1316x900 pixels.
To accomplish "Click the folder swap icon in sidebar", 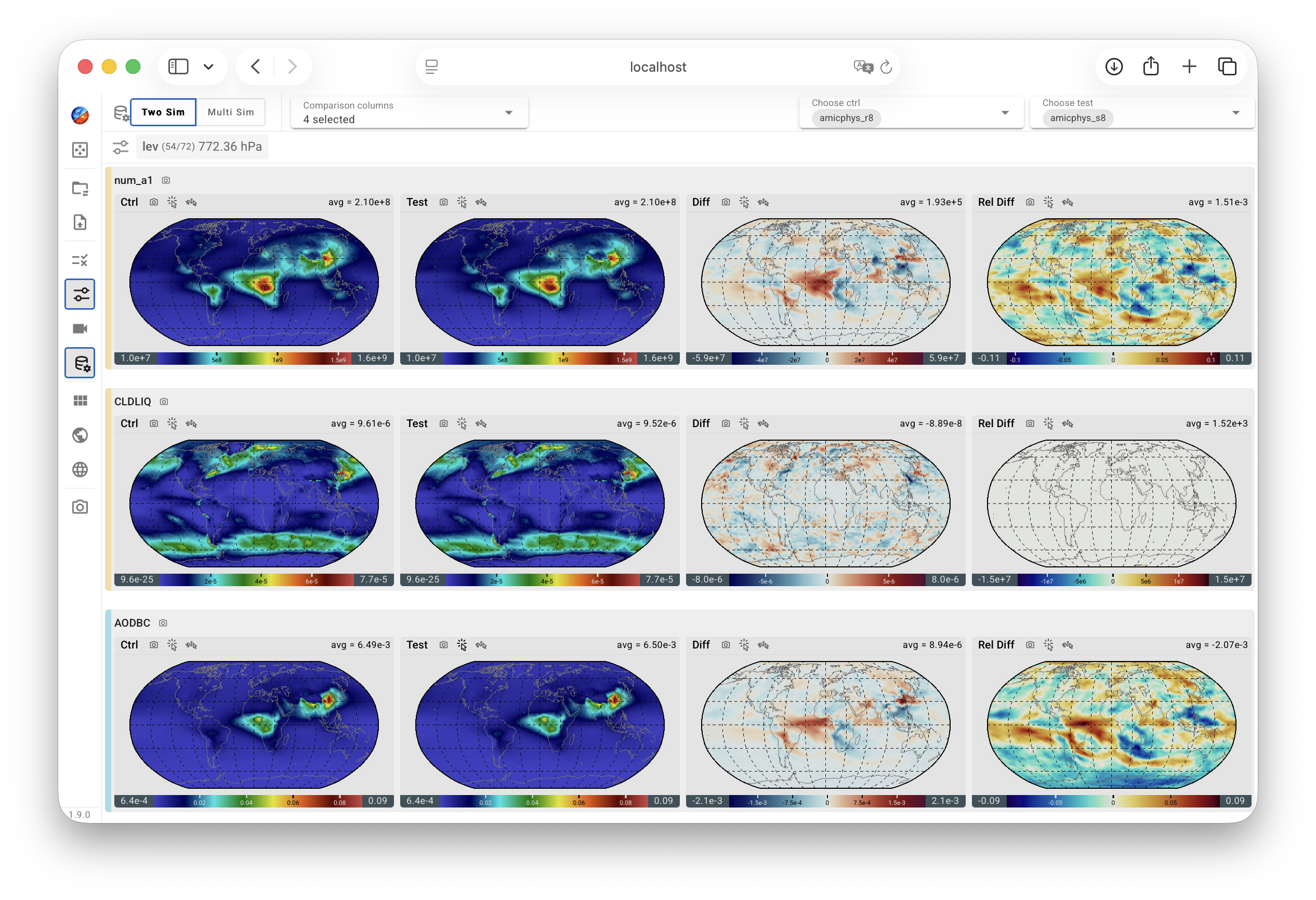I will pos(80,189).
